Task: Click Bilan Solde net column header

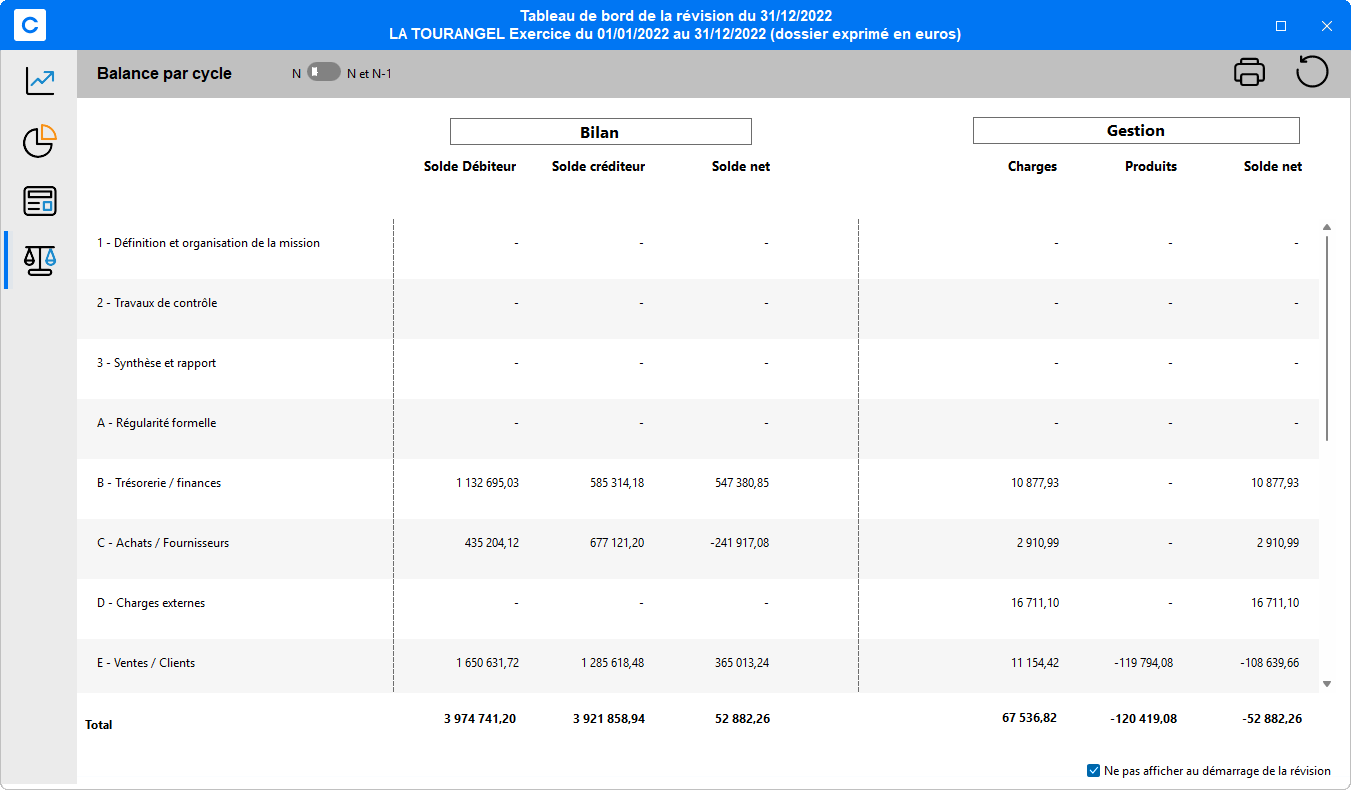Action: [x=741, y=167]
